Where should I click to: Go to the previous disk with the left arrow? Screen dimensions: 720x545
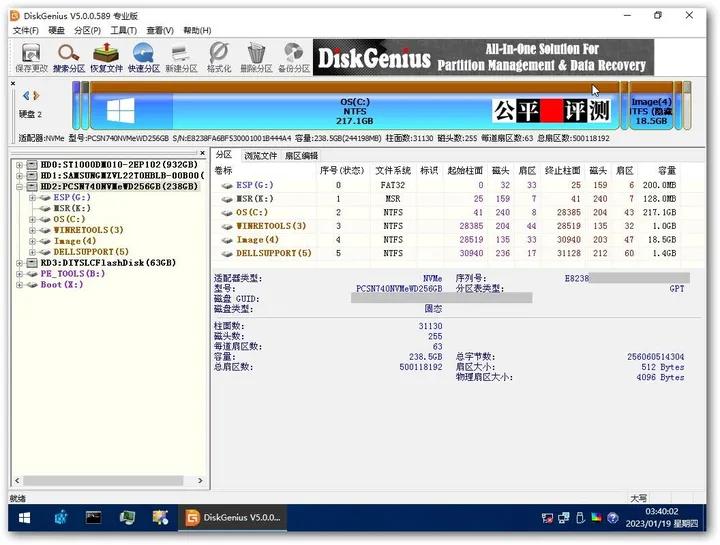coord(26,96)
